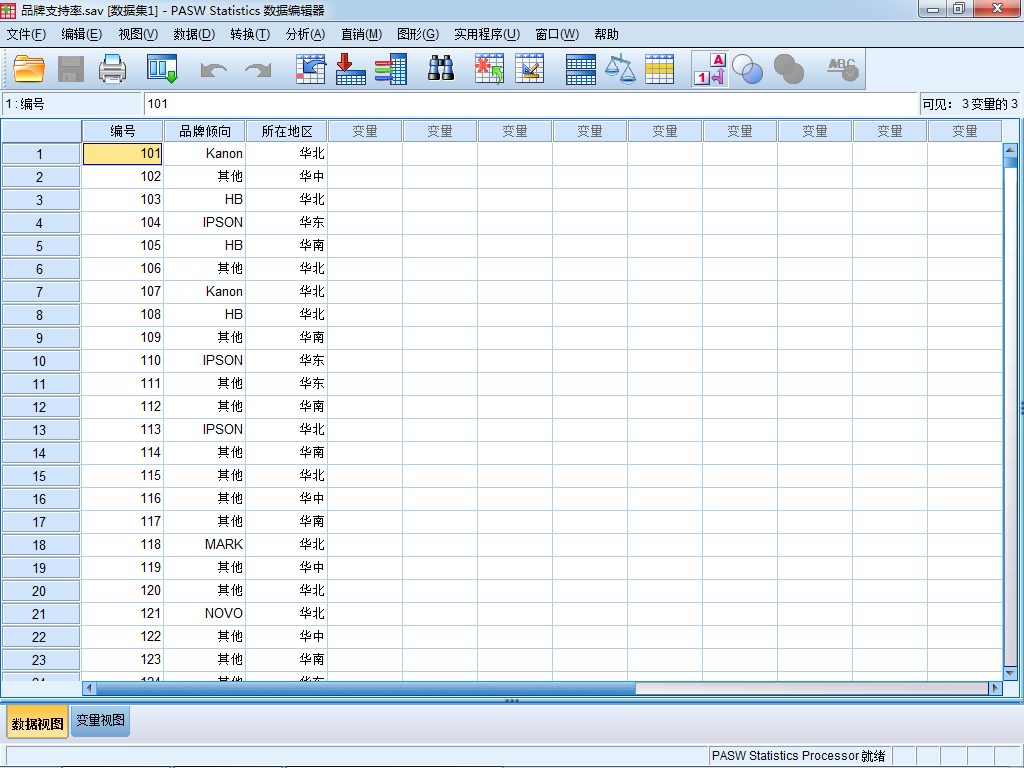Click the vertical scrollbar up arrow
The height and width of the screenshot is (768, 1024).
pos(1010,150)
